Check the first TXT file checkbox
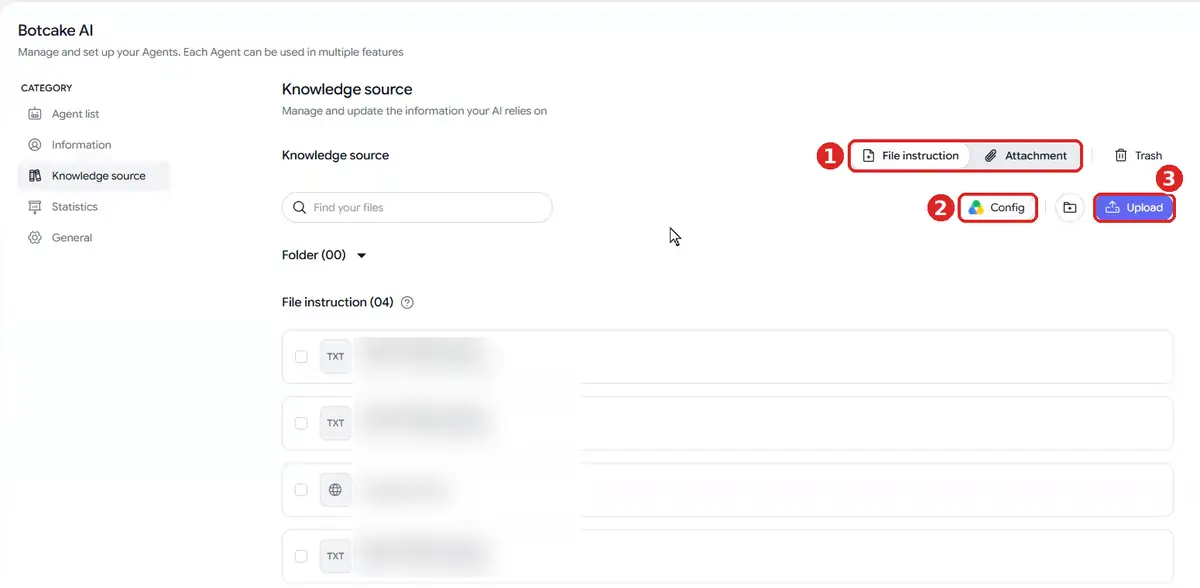This screenshot has width=1200, height=588. pos(301,357)
